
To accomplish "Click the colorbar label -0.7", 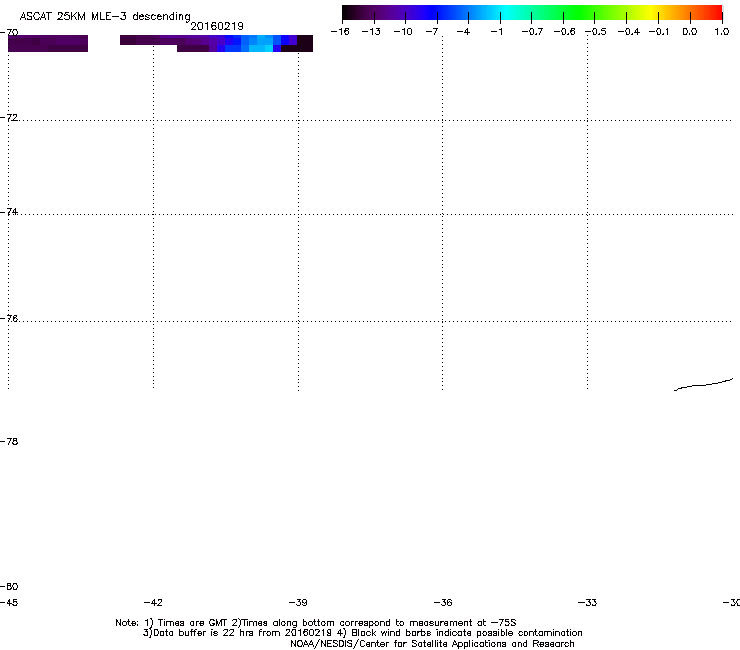I will point(532,32).
